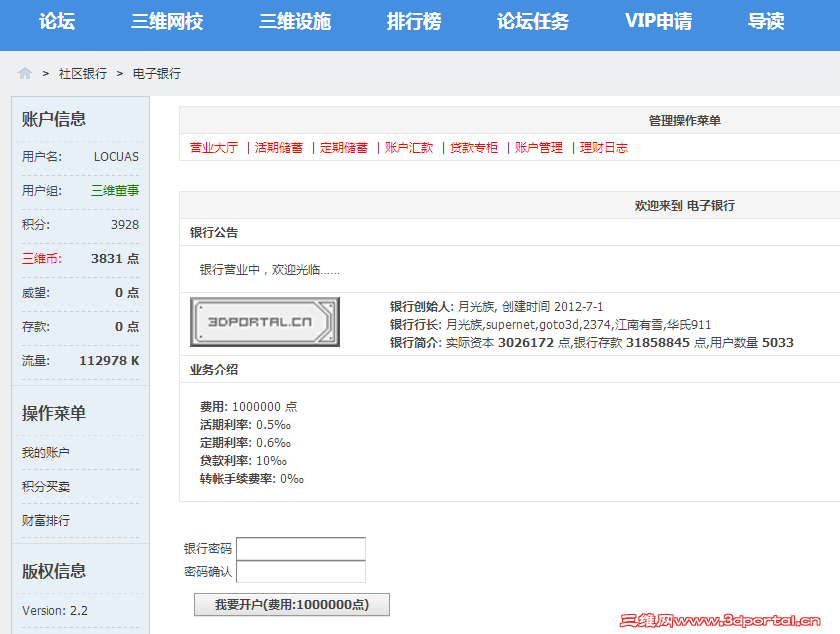The height and width of the screenshot is (634, 840).
Task: Open the 导读 navigation item
Action: click(x=766, y=21)
